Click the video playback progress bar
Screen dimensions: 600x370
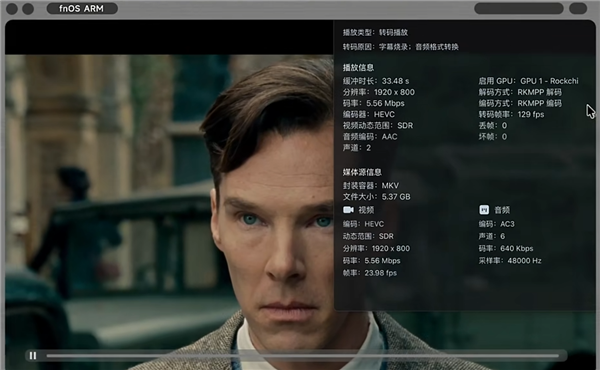[x=303, y=356]
